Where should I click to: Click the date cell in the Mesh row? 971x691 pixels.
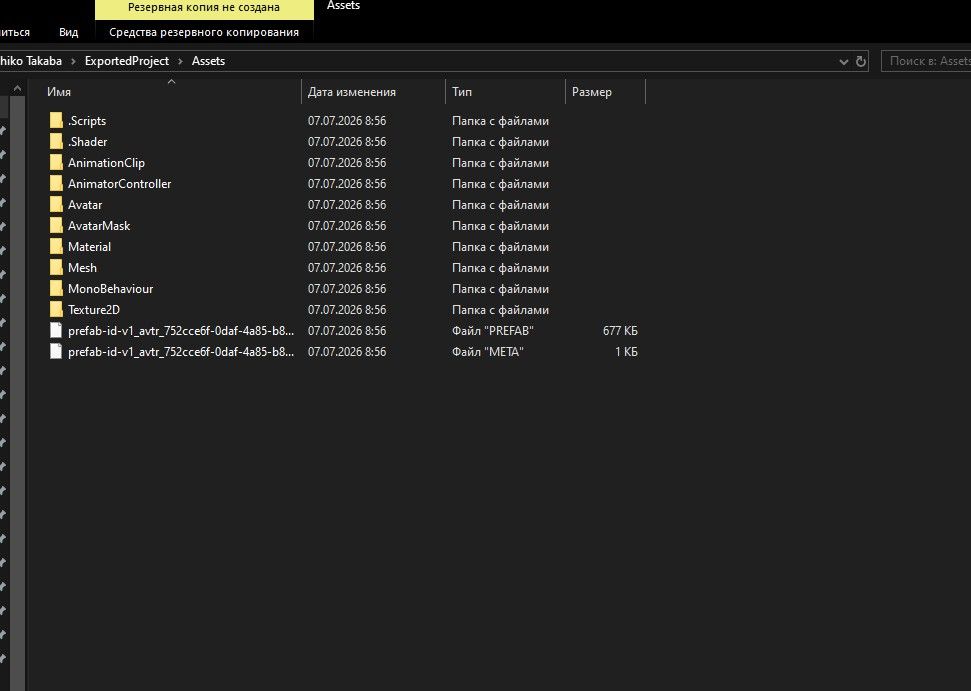pos(347,268)
